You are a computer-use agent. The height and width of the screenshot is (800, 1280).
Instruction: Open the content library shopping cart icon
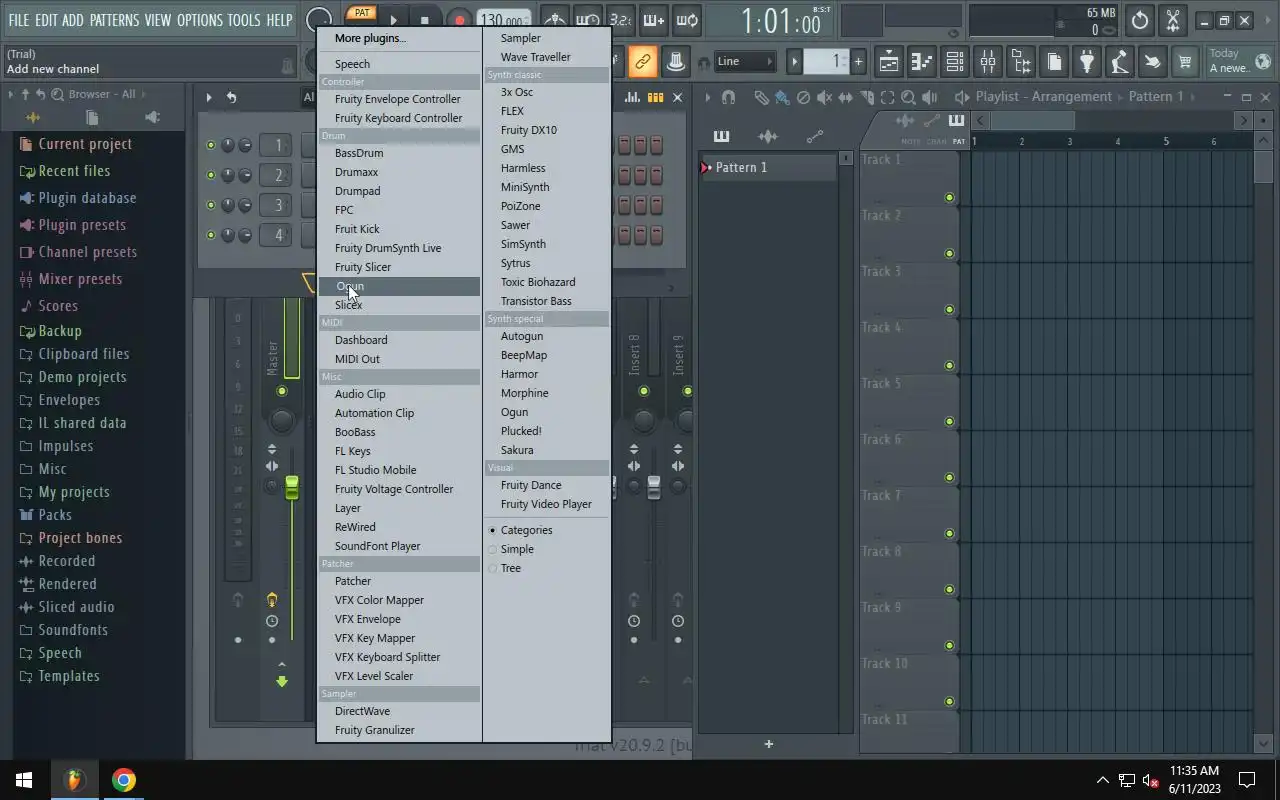[x=1185, y=62]
